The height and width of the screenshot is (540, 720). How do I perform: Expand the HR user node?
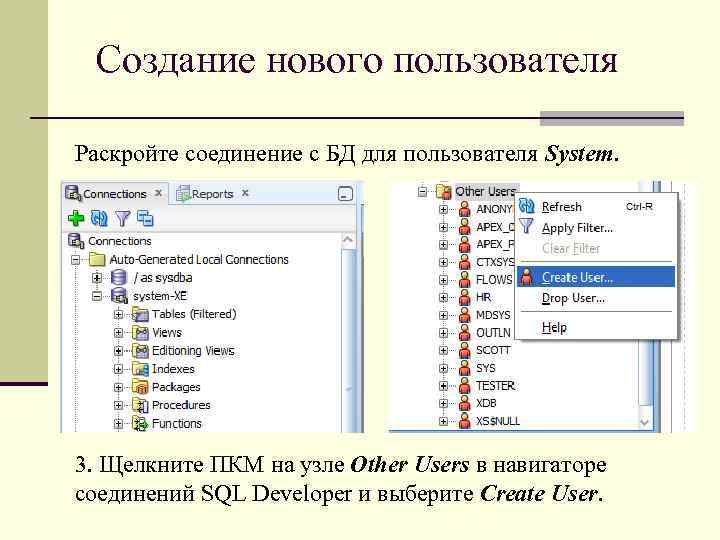coord(443,298)
